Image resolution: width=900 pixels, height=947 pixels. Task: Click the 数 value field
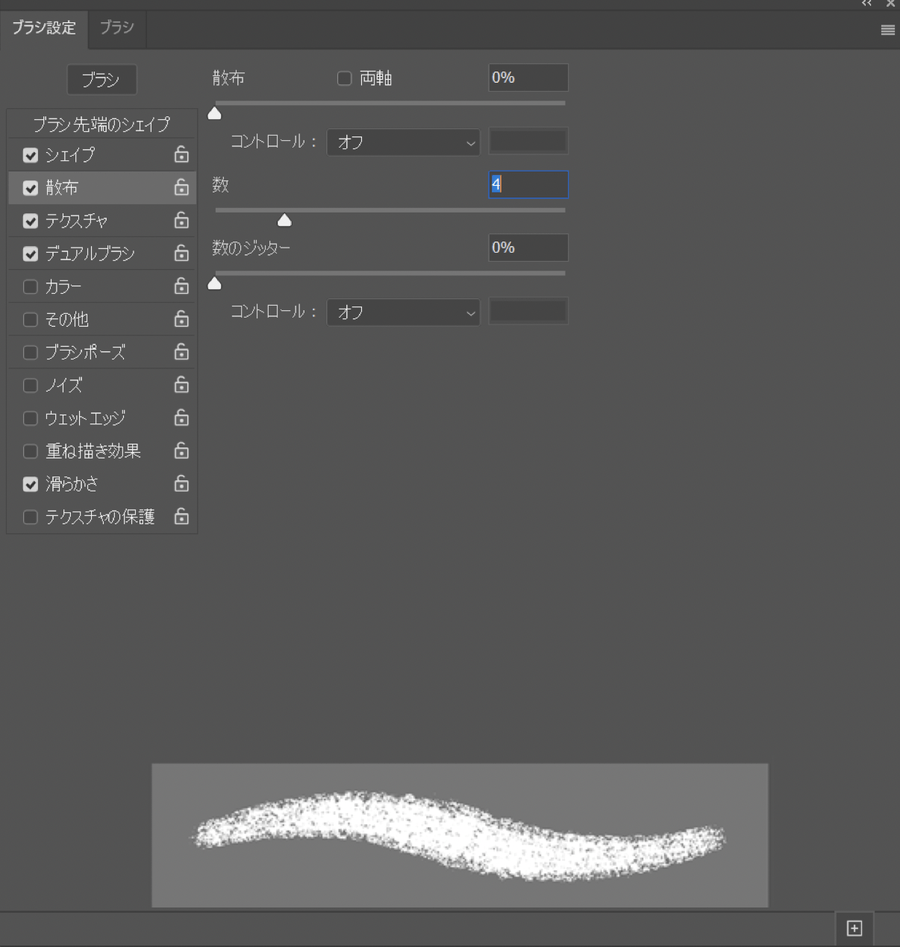coord(528,184)
